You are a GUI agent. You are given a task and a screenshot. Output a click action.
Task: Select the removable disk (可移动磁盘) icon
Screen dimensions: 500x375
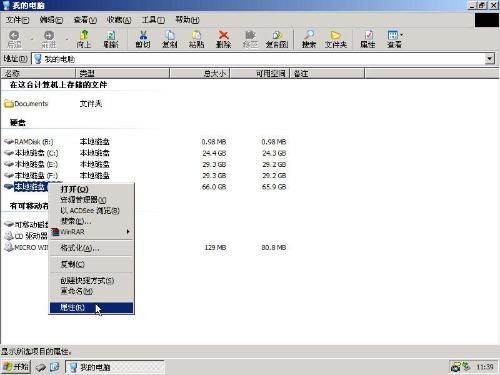(x=9, y=225)
